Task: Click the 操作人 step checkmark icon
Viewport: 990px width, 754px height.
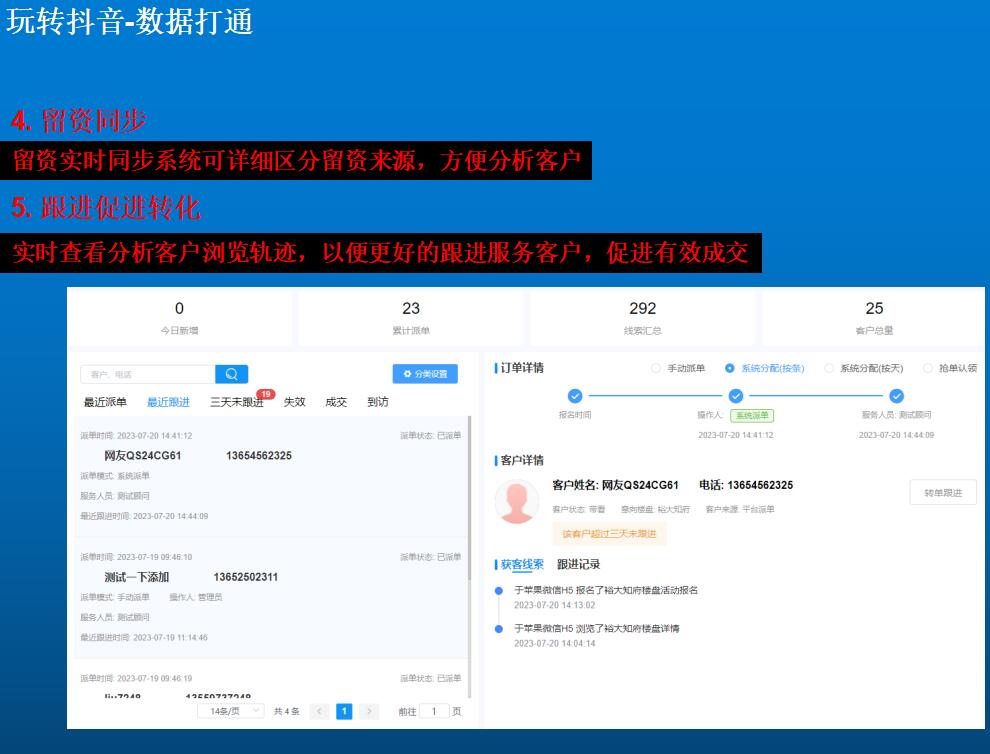Action: [735, 396]
